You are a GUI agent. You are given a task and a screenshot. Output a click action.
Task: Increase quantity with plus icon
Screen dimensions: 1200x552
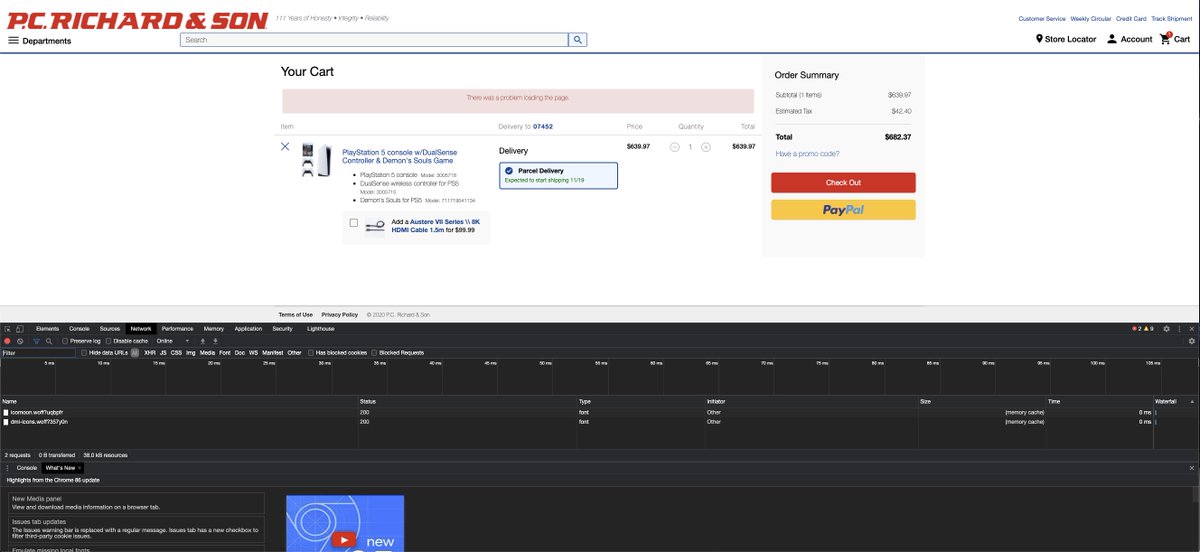[x=705, y=147]
